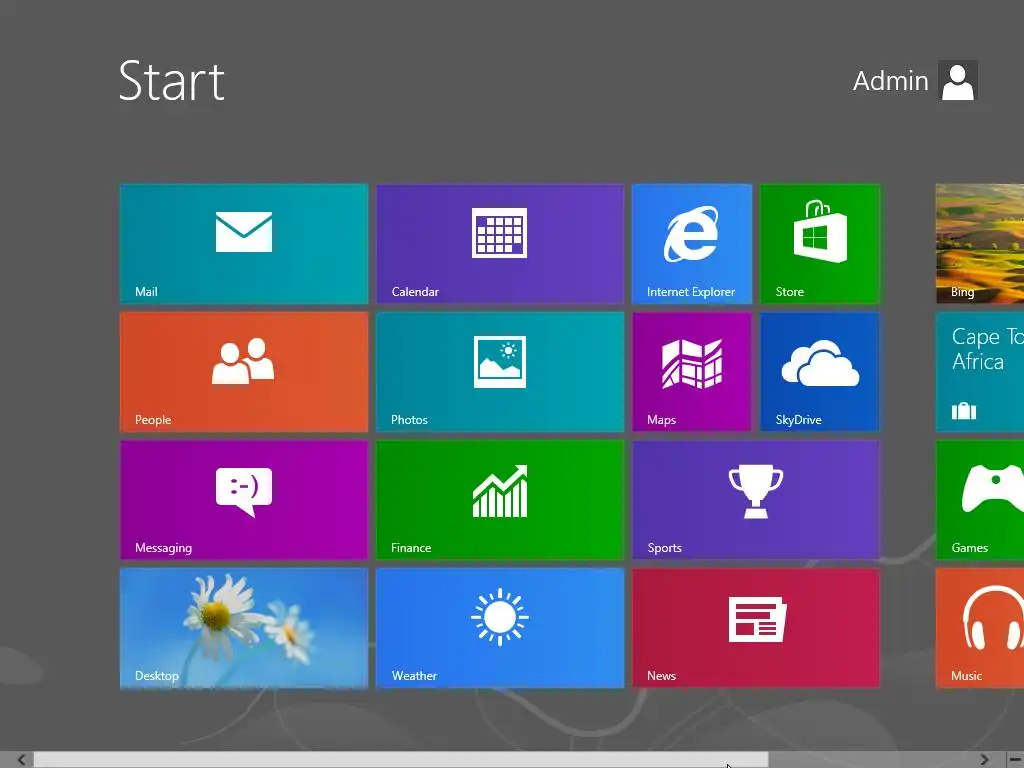1024x768 pixels.
Task: Open the People tile
Action: click(x=244, y=372)
